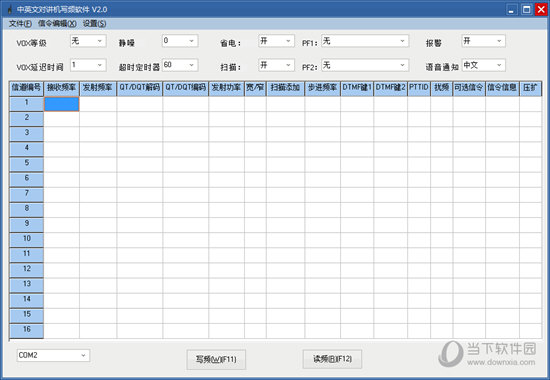Click the QT/DQT解码 column header

coord(140,88)
